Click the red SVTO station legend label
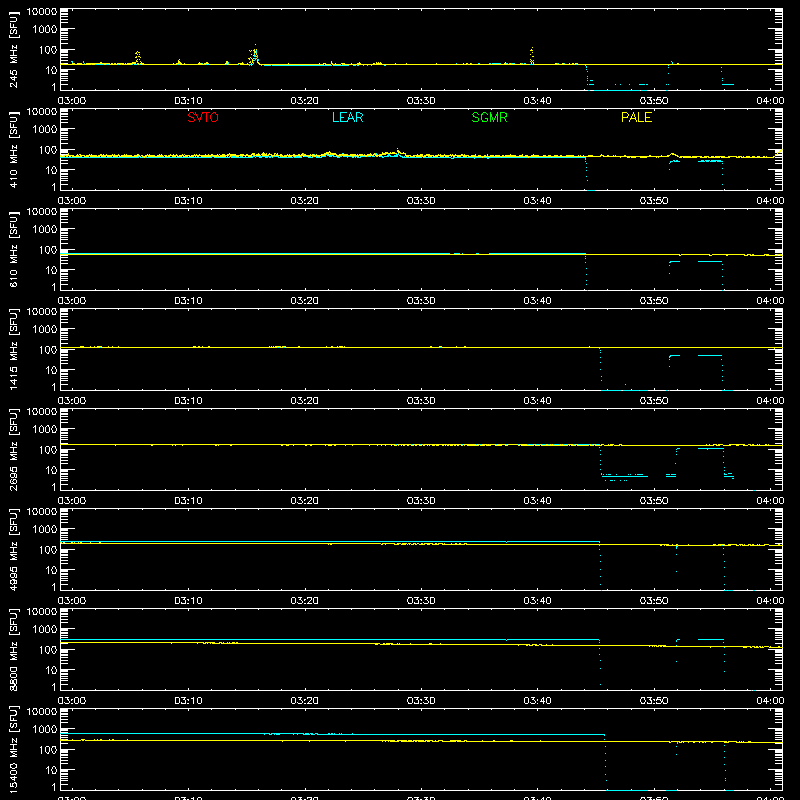800x800 pixels. point(203,117)
